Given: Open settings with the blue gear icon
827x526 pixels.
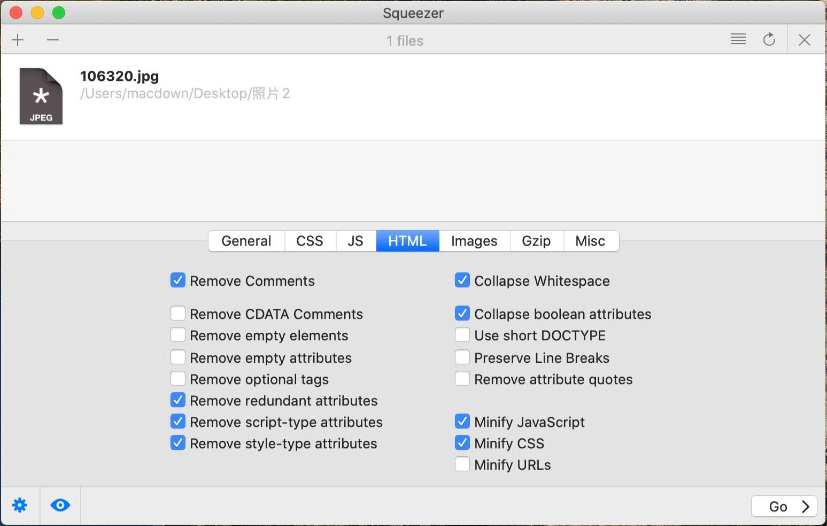Looking at the screenshot, I should click(20, 505).
